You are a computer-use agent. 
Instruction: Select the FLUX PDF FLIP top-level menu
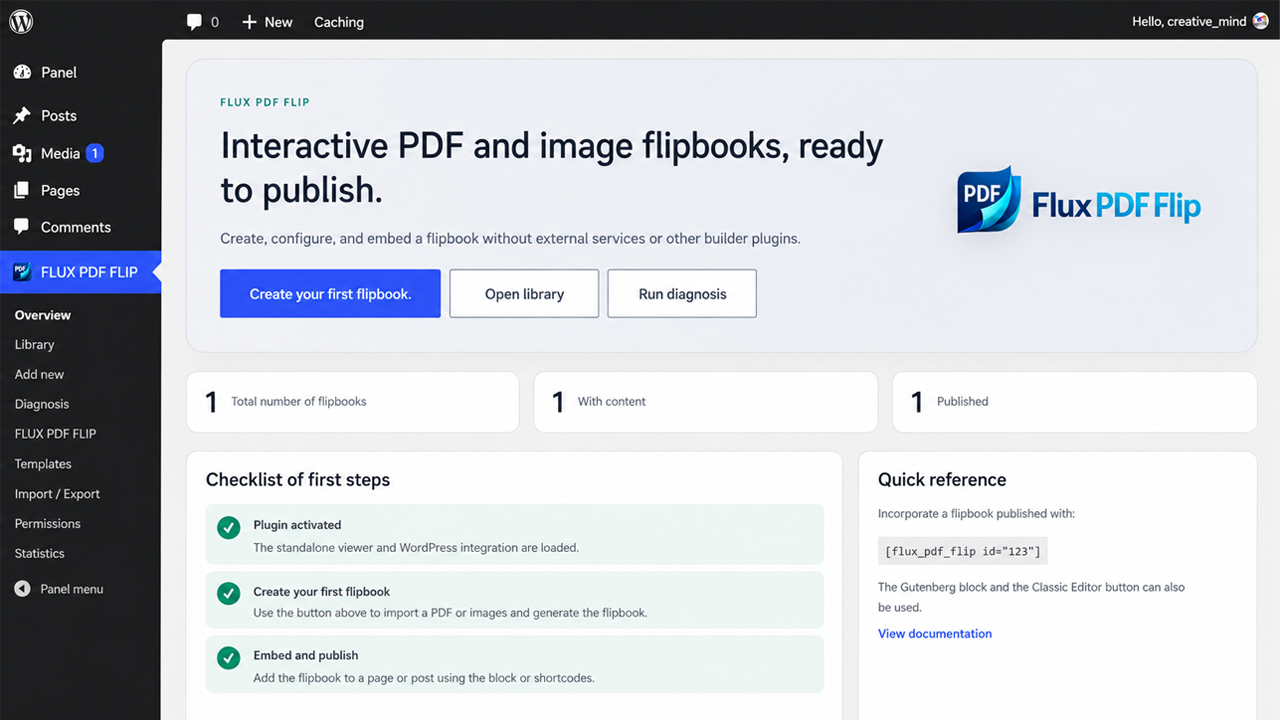click(x=80, y=272)
